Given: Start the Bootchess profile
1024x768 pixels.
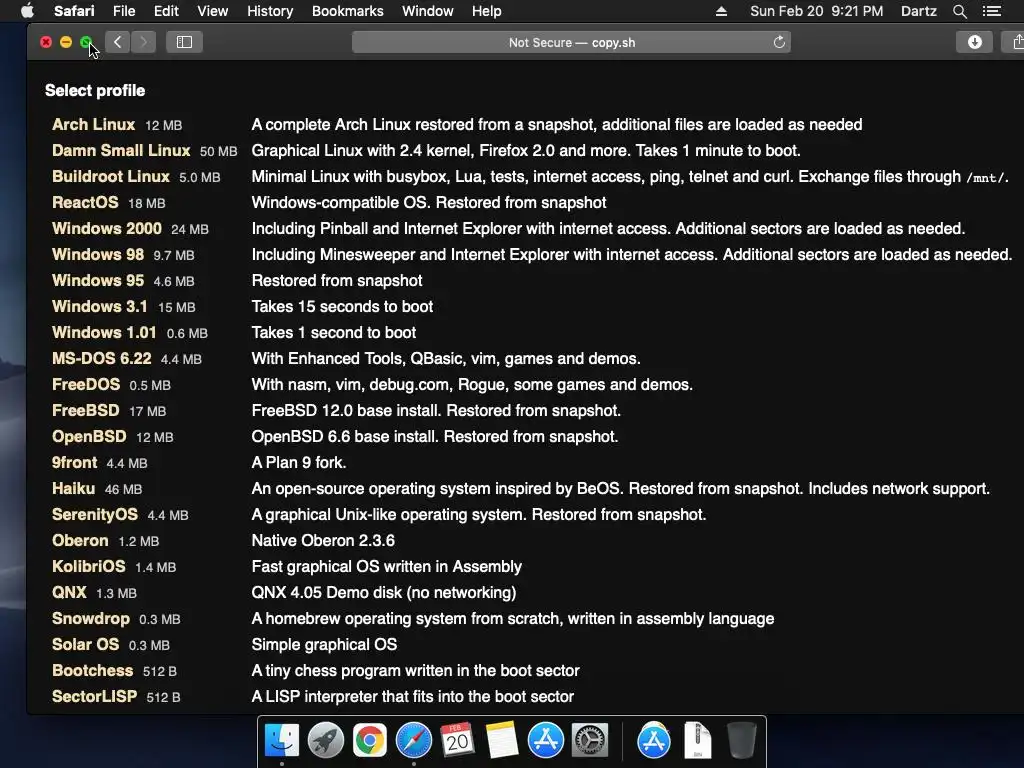Looking at the screenshot, I should tap(92, 671).
